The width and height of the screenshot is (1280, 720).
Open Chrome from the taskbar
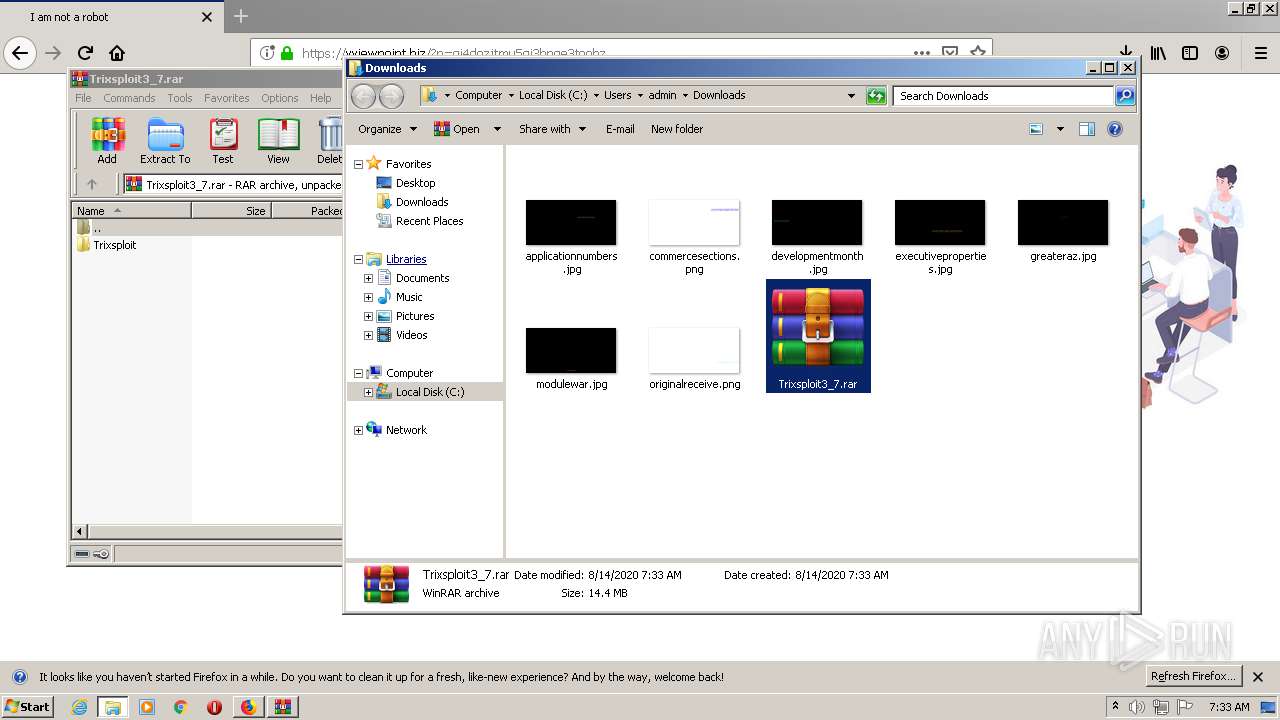click(180, 707)
